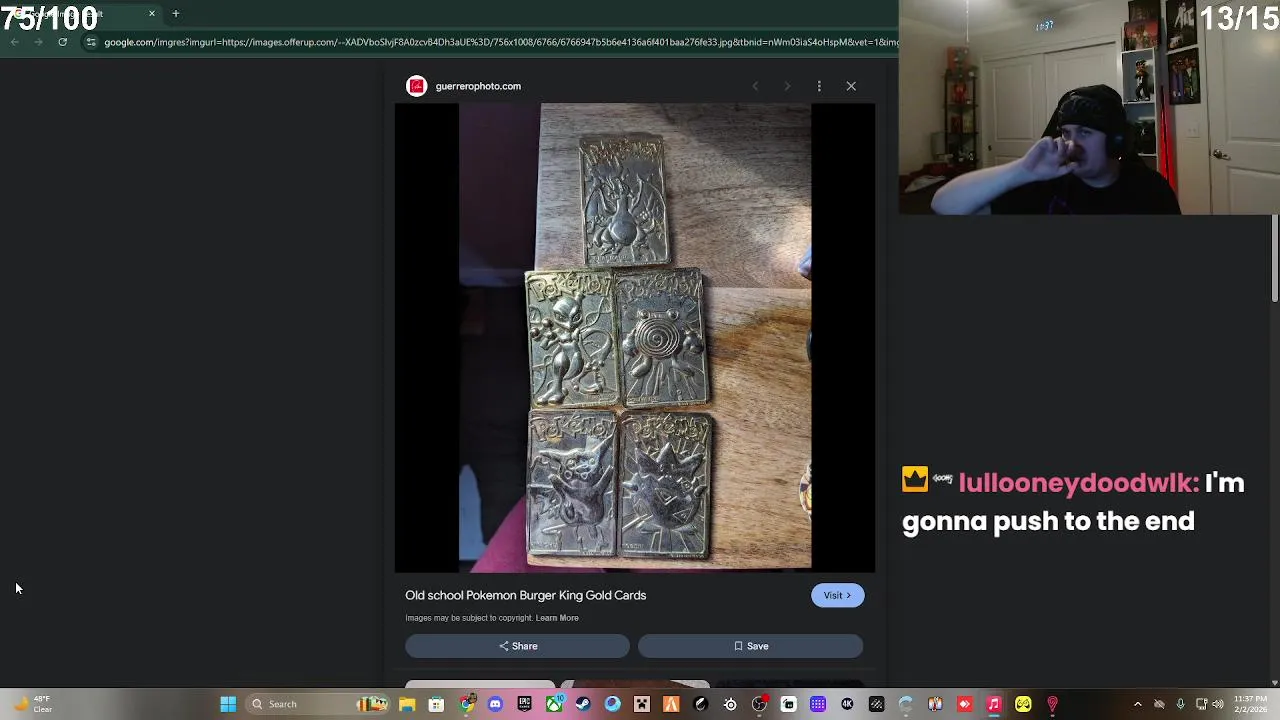The image size is (1280, 720).
Task: Open Epic Games Launcher from the taskbar
Action: coord(524,704)
